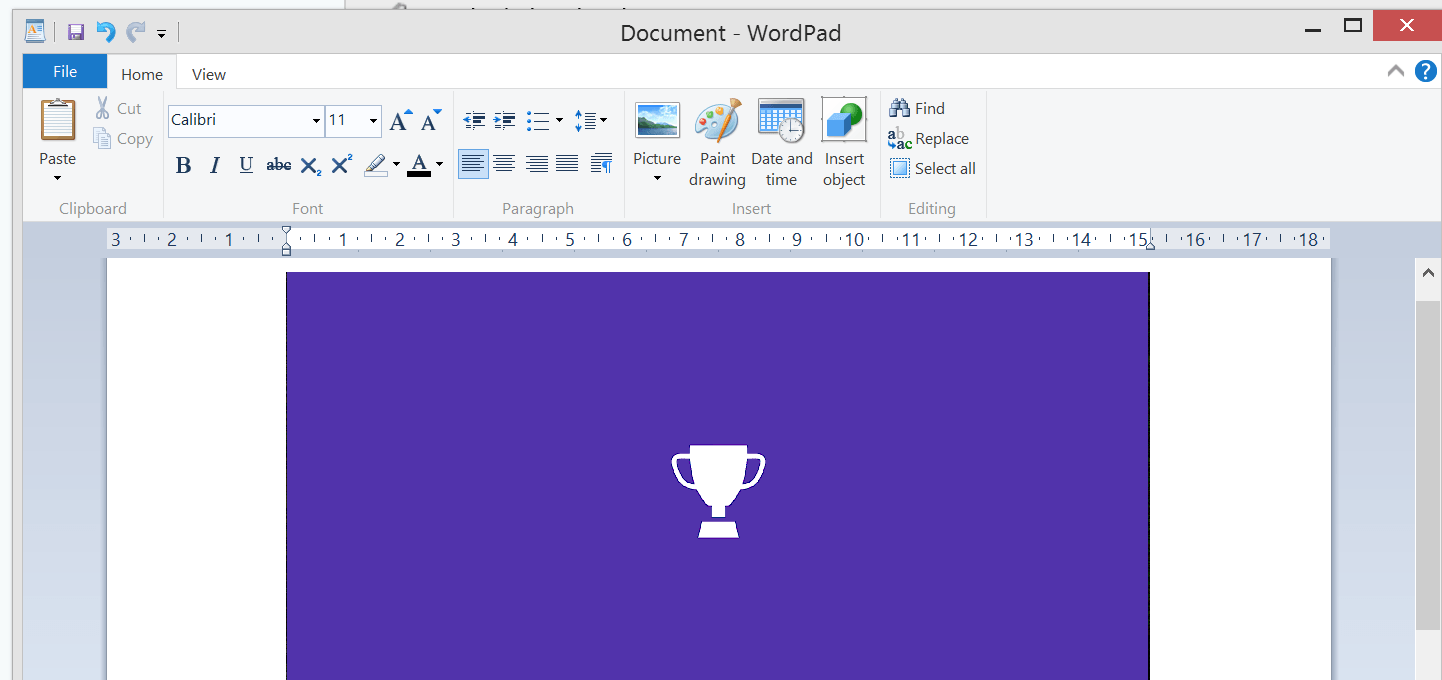This screenshot has height=680, width=1442.
Task: Click the Select all button
Action: tap(933, 168)
